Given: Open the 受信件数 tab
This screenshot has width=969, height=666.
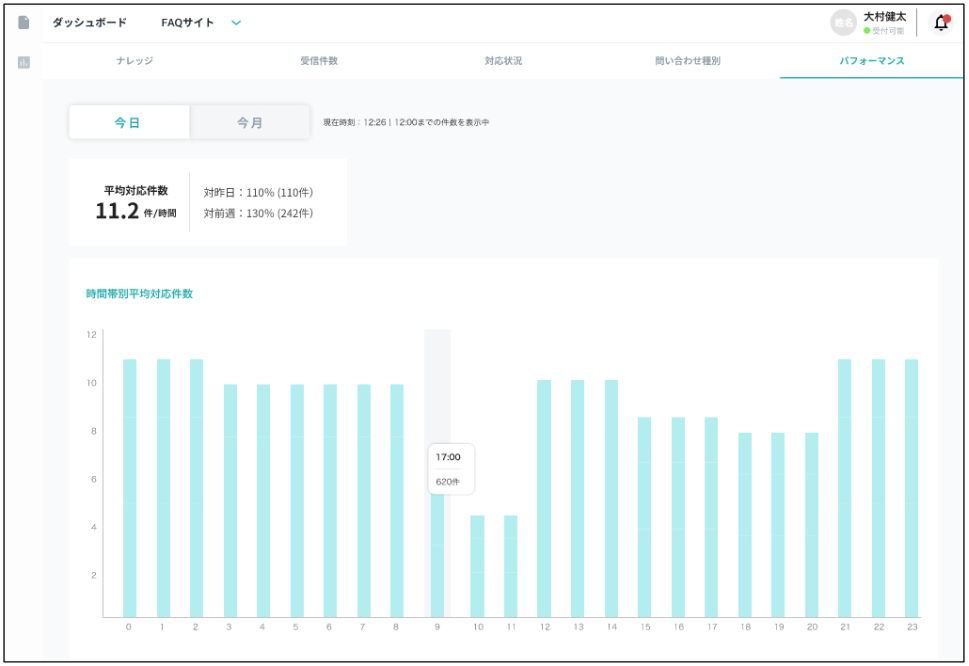Looking at the screenshot, I should 319,61.
